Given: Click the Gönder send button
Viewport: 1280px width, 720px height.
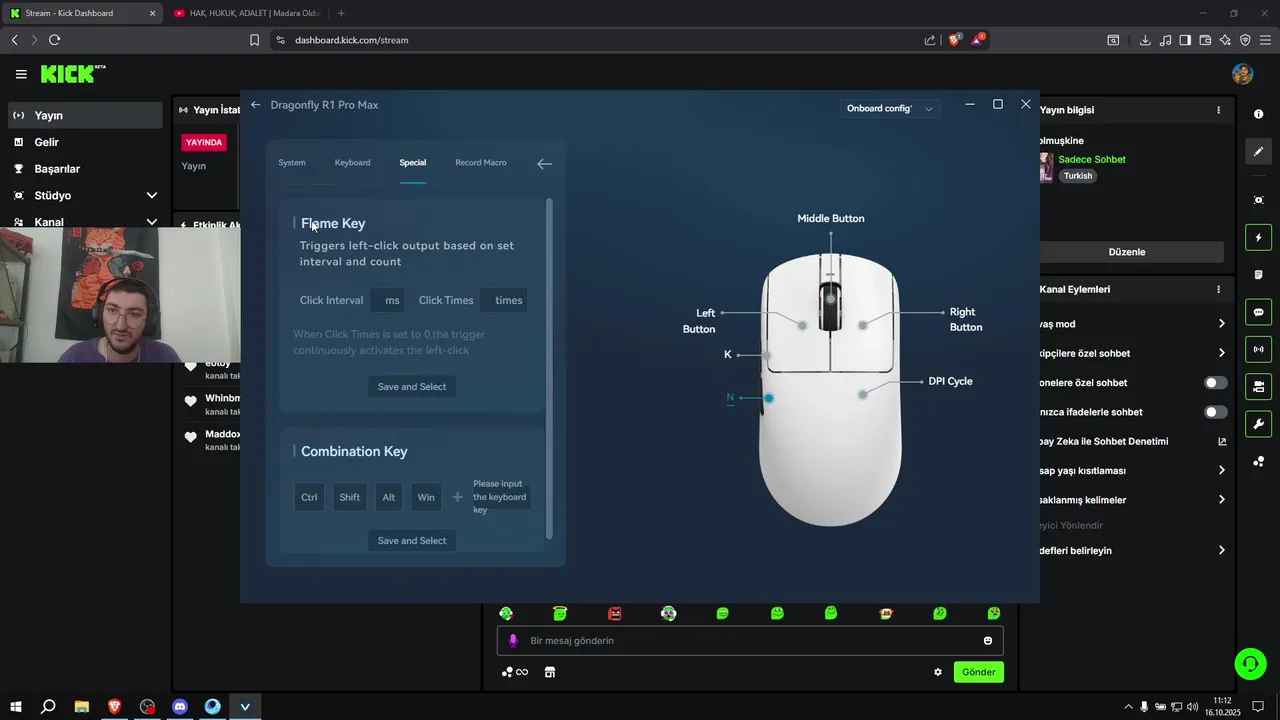Looking at the screenshot, I should click(x=978, y=672).
